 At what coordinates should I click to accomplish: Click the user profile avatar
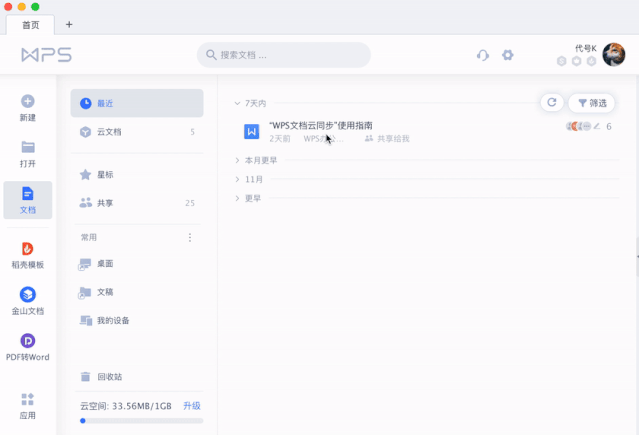(613, 55)
